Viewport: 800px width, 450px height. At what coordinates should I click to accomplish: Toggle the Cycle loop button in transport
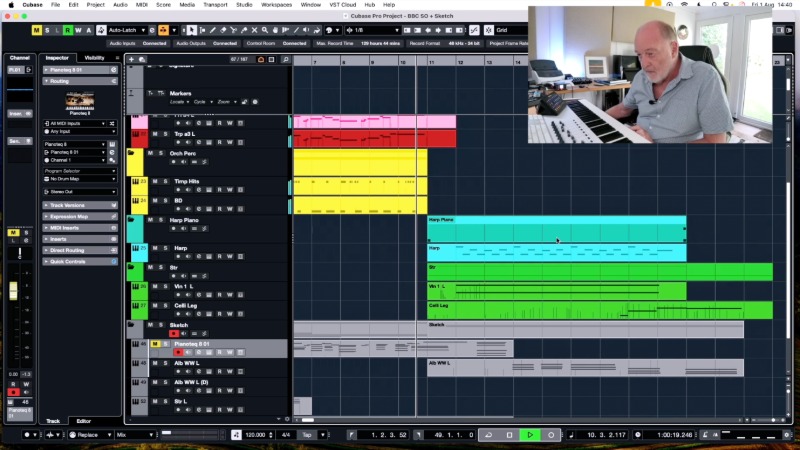488,435
